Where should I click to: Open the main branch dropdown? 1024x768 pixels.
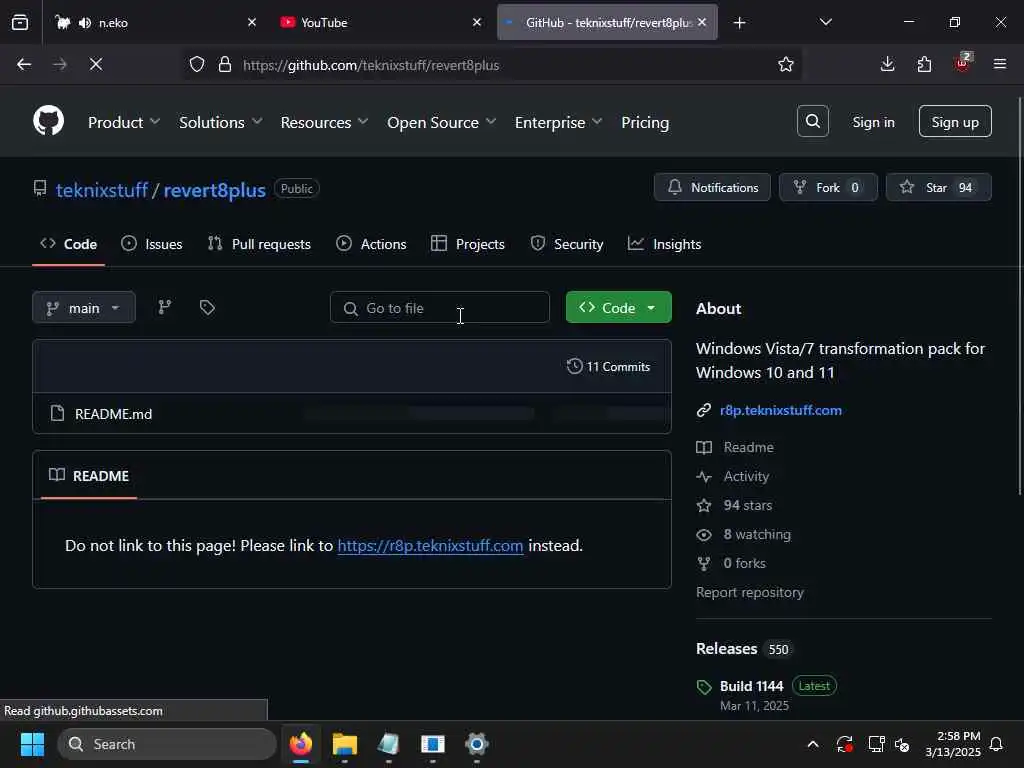pyautogui.click(x=84, y=308)
